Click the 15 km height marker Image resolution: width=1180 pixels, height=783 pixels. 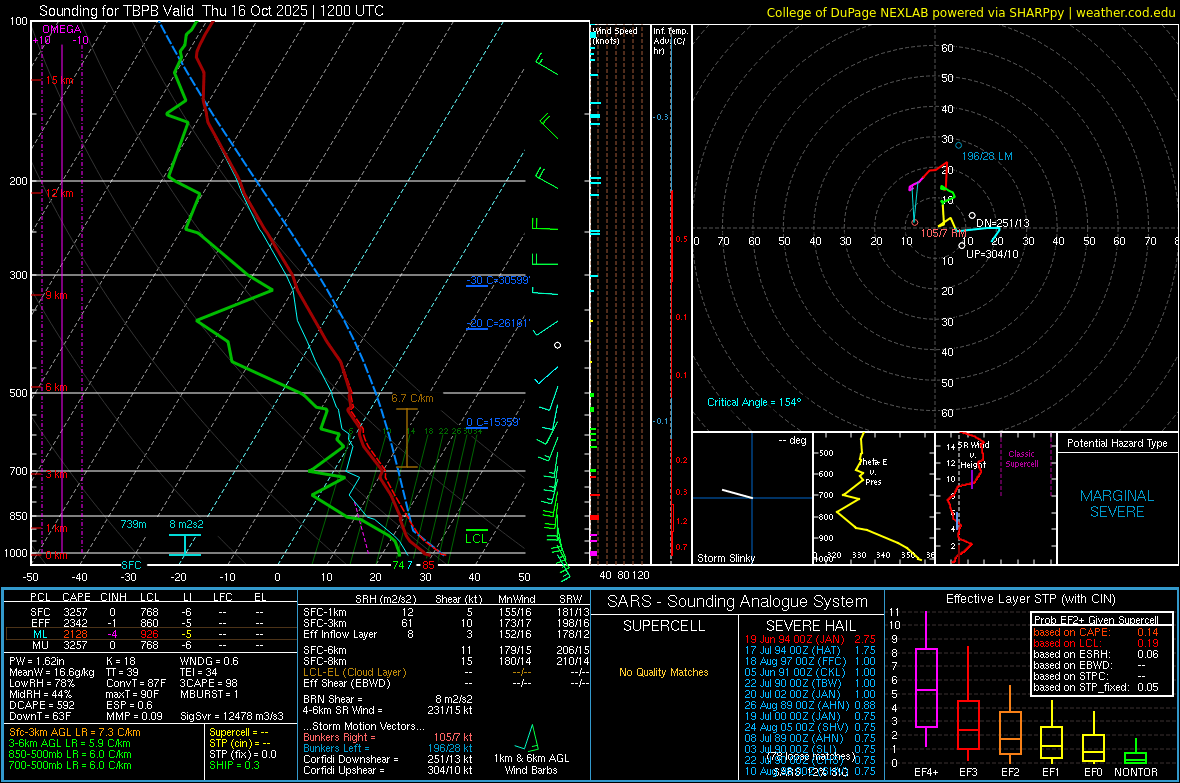[x=58, y=80]
